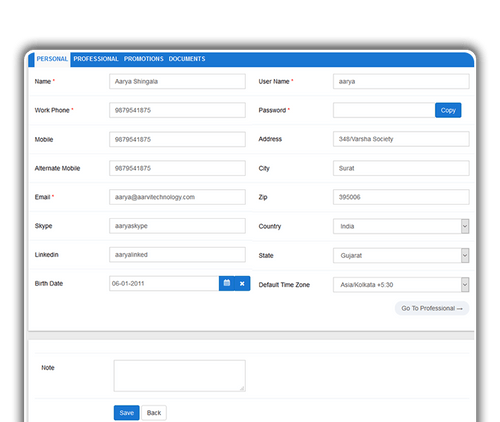Click the Work Phone field
This screenshot has height=422, width=500.
pos(177,110)
